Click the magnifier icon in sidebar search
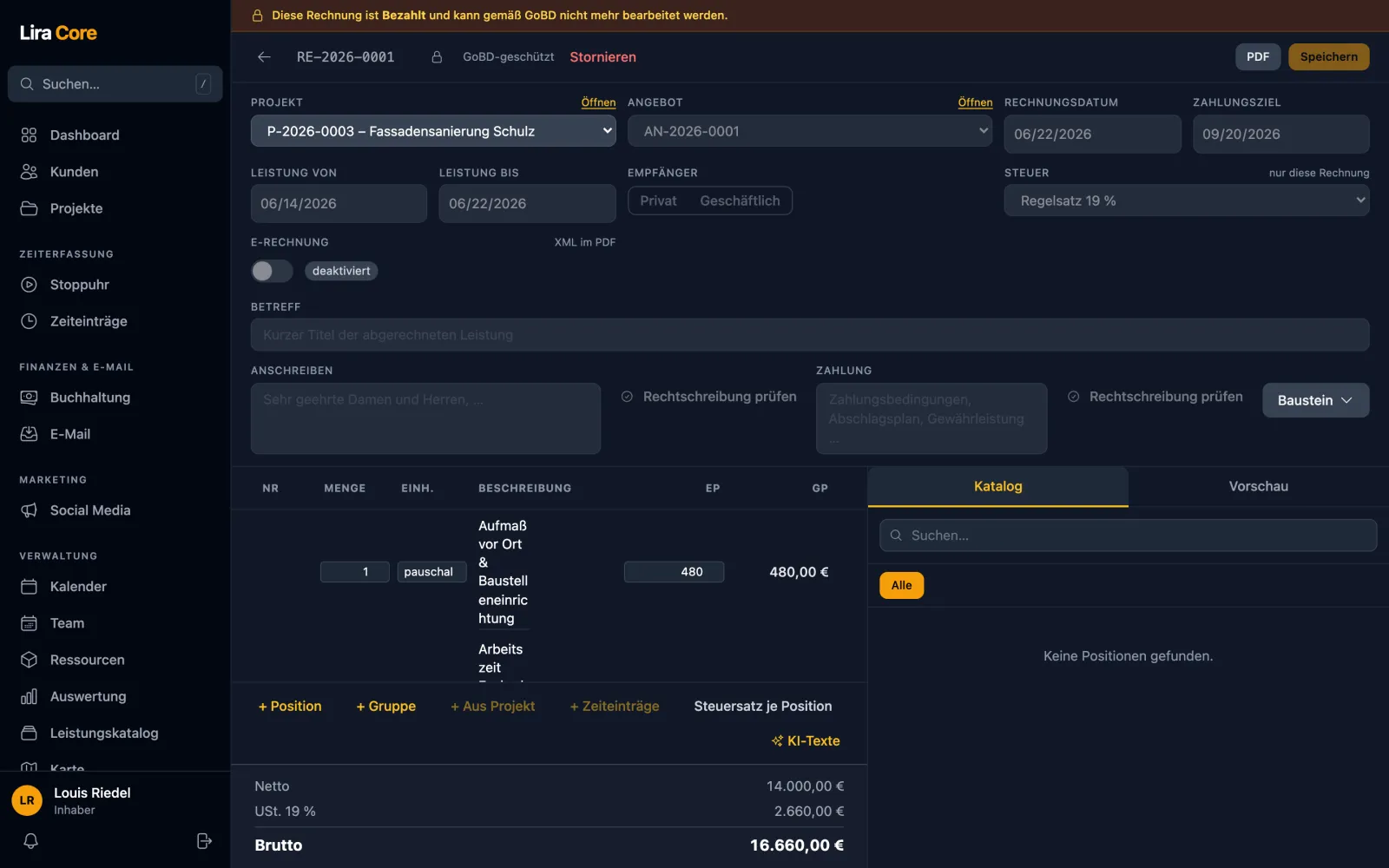The image size is (1389, 868). point(27,84)
